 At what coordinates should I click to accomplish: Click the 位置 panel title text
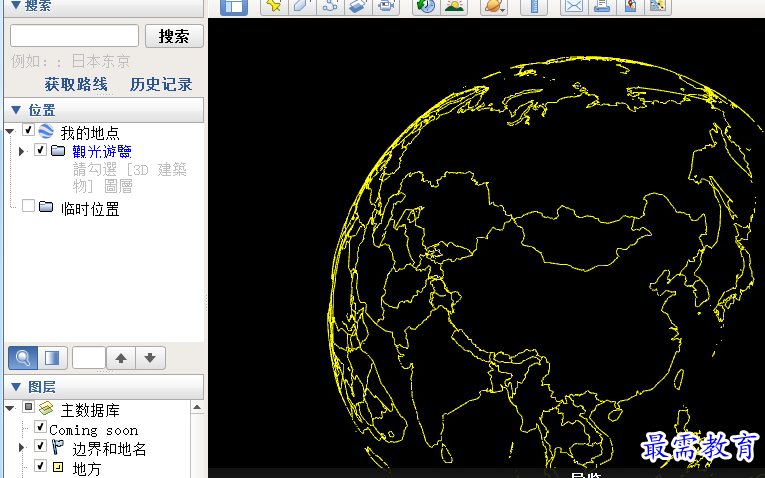tap(42, 110)
